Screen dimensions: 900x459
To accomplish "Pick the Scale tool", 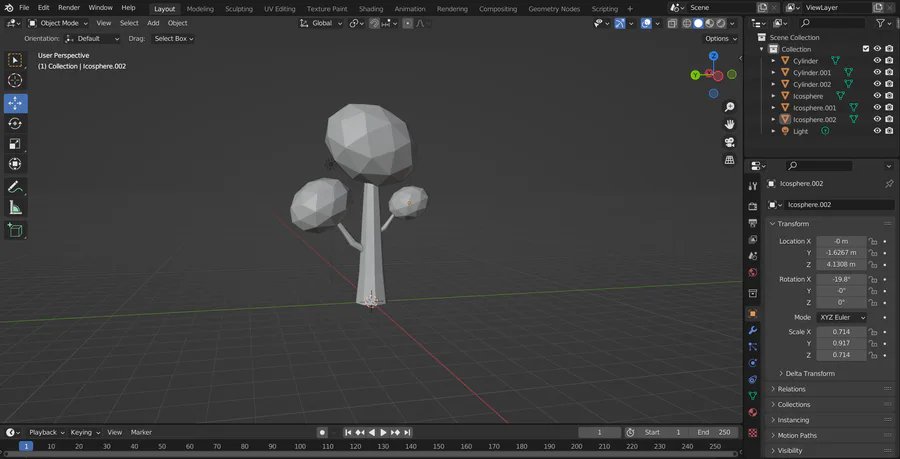I will pyautogui.click(x=15, y=143).
